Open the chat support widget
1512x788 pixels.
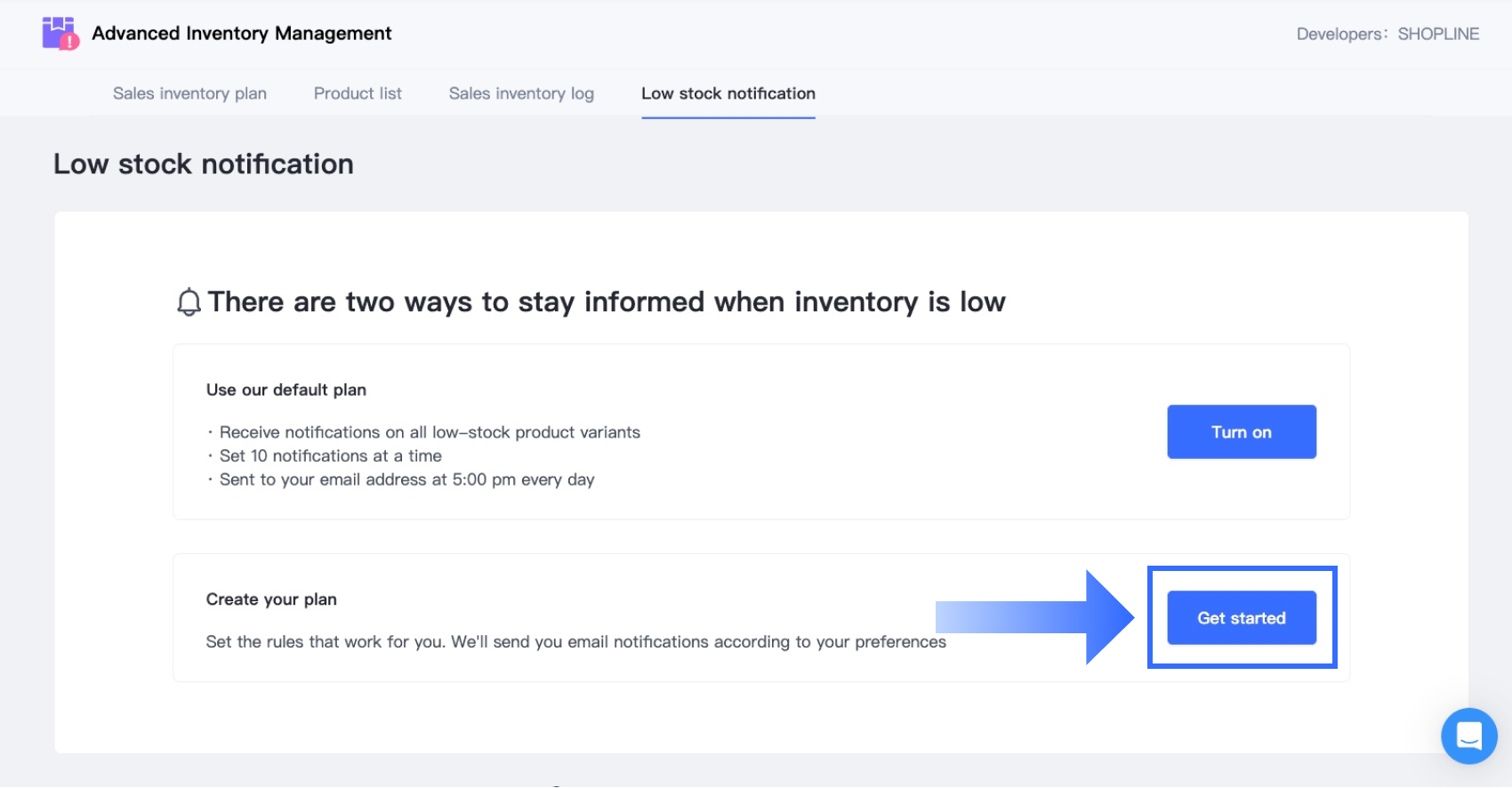[x=1468, y=736]
